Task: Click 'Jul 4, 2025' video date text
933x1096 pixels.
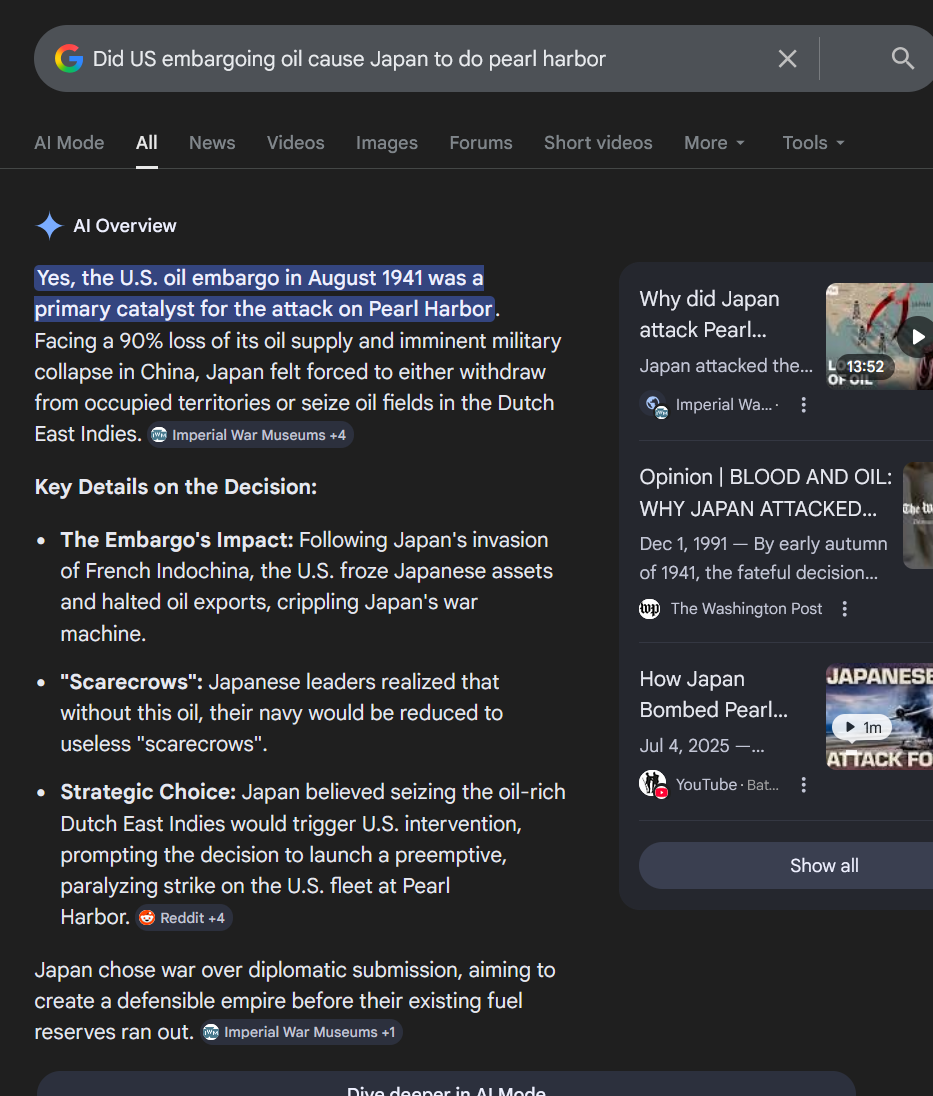Action: (x=684, y=746)
